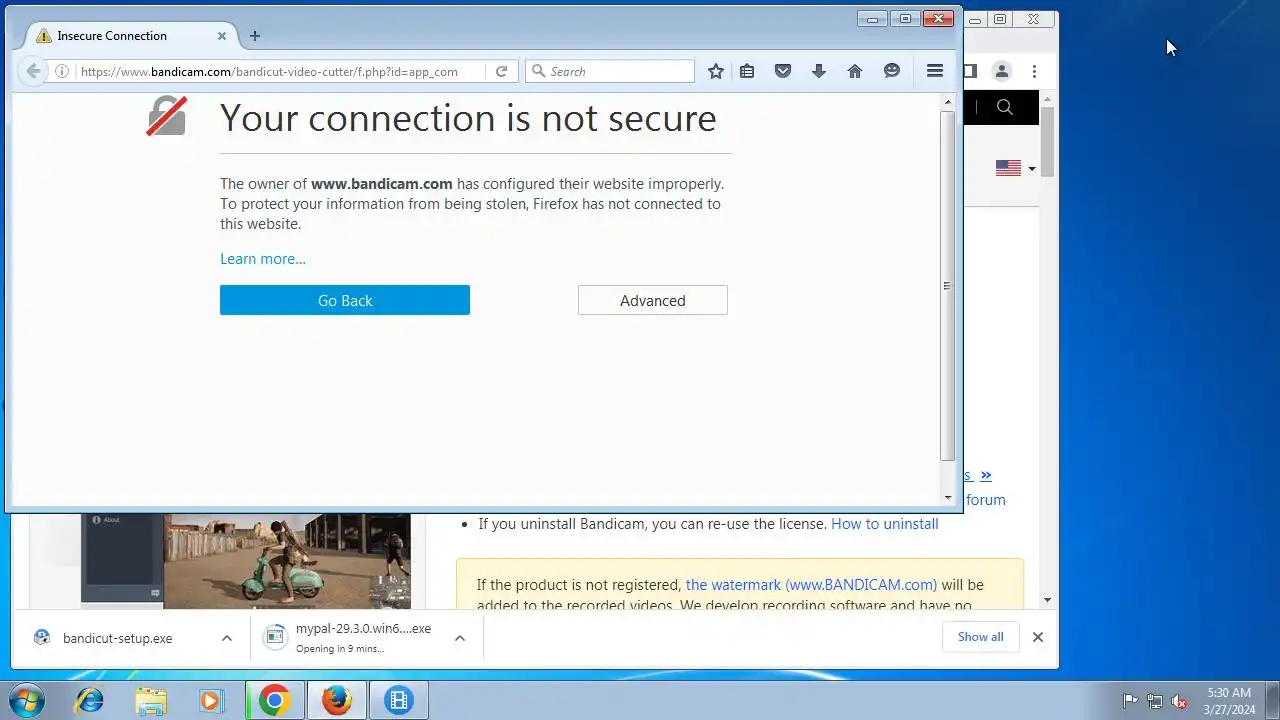Close the Chrome downloads bar
This screenshot has height=720, width=1280.
click(x=1038, y=637)
